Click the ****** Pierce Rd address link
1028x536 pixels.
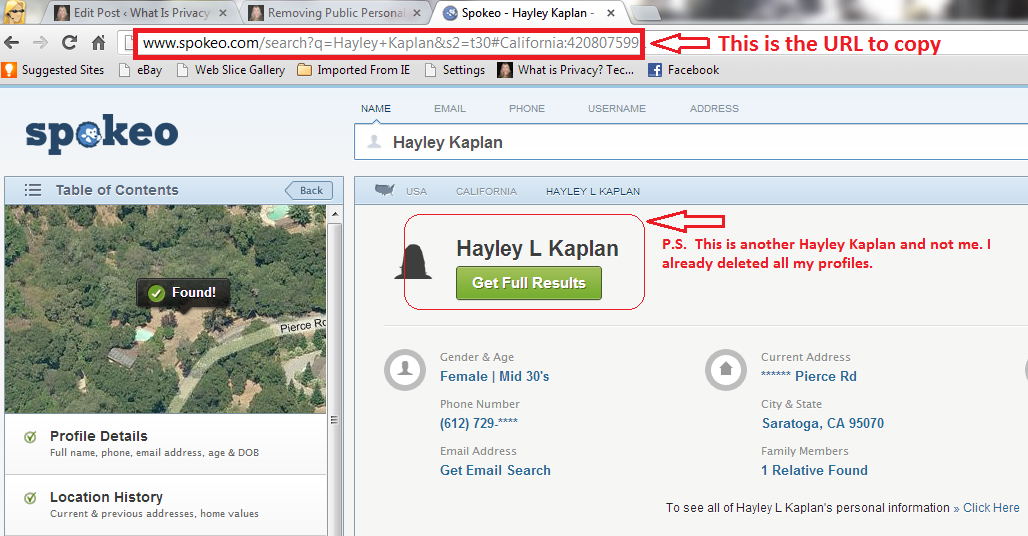809,377
